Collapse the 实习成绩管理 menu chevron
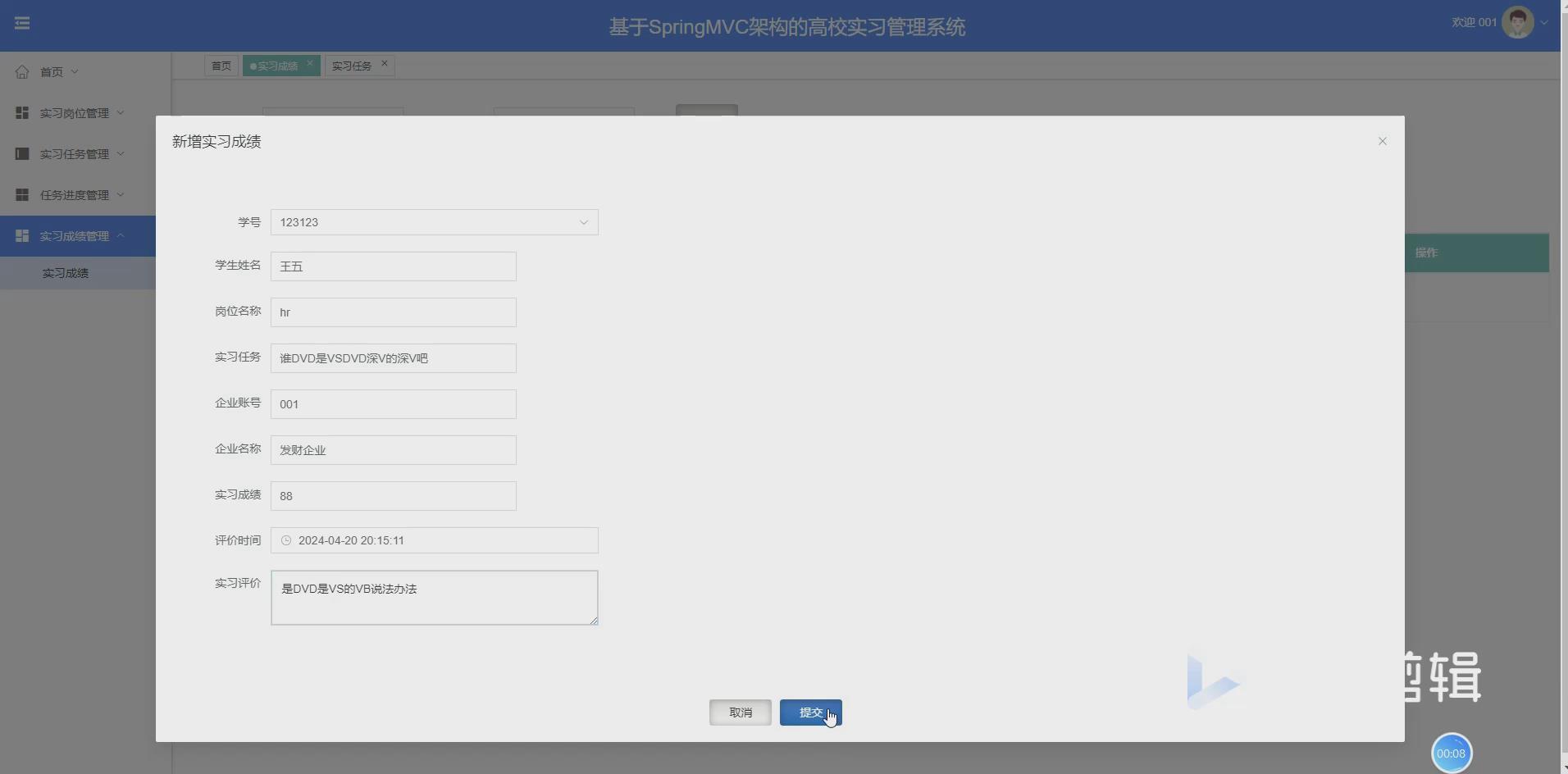 119,236
